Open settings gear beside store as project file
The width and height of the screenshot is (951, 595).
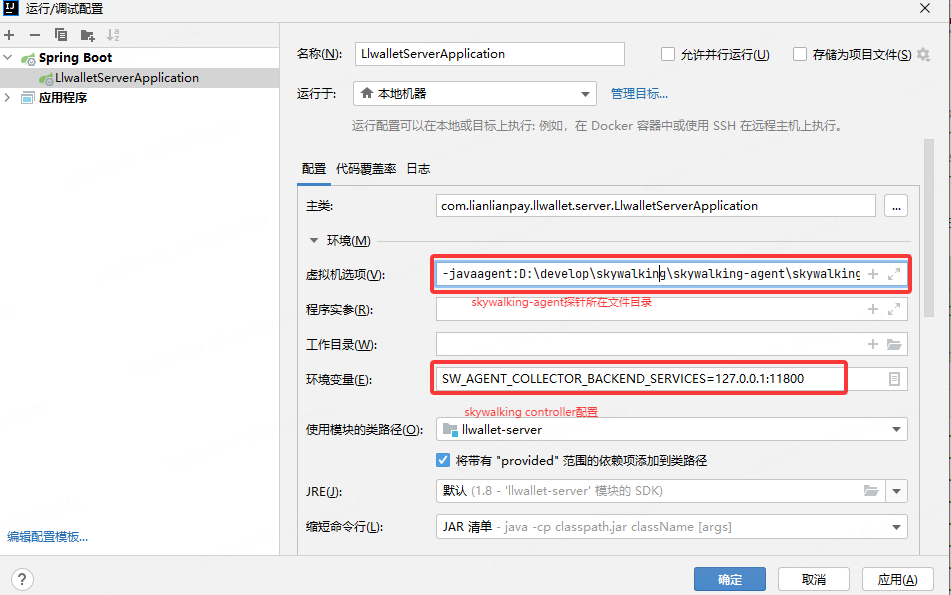click(x=923, y=55)
